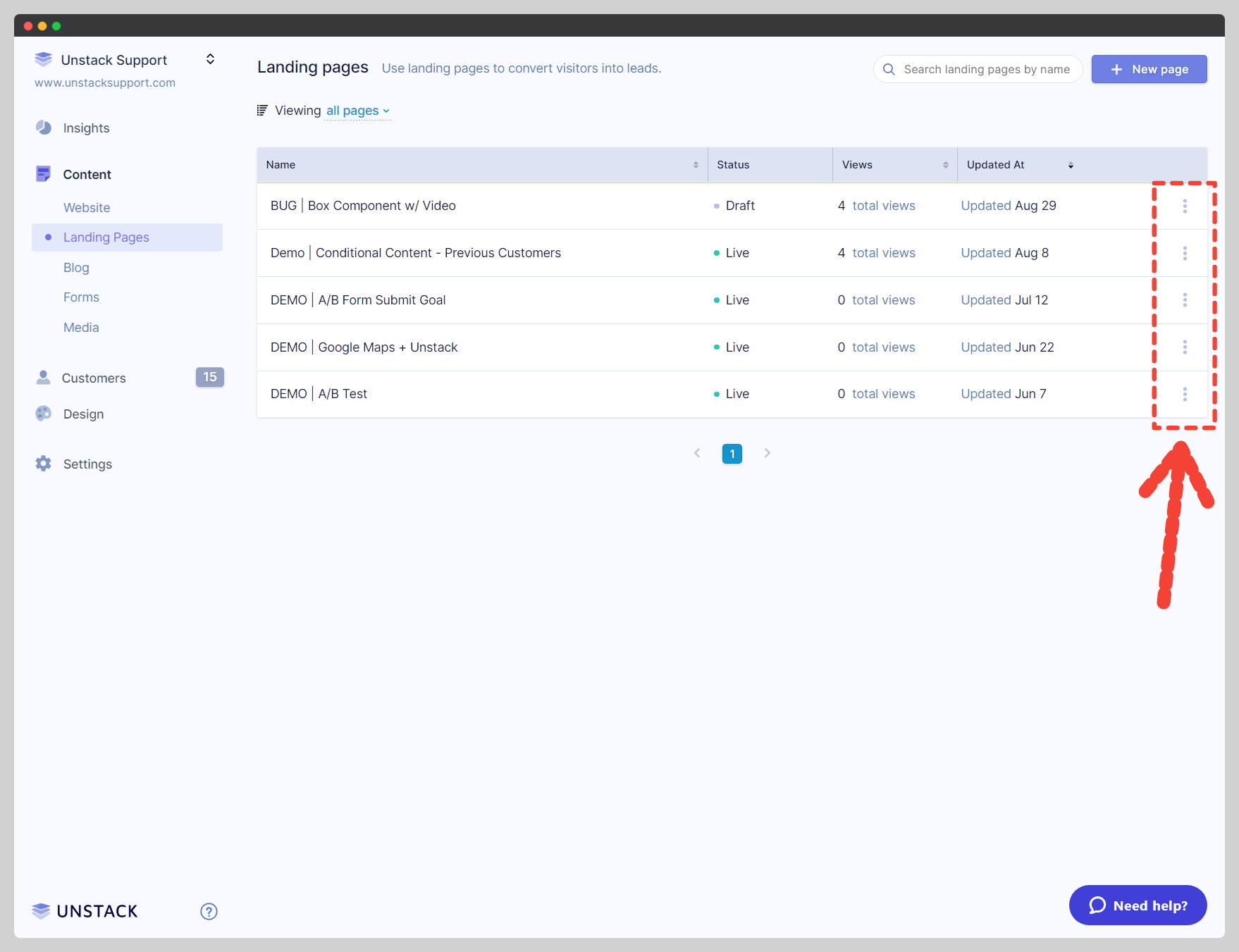
Task: Go to next page using right arrow
Action: pos(767,453)
